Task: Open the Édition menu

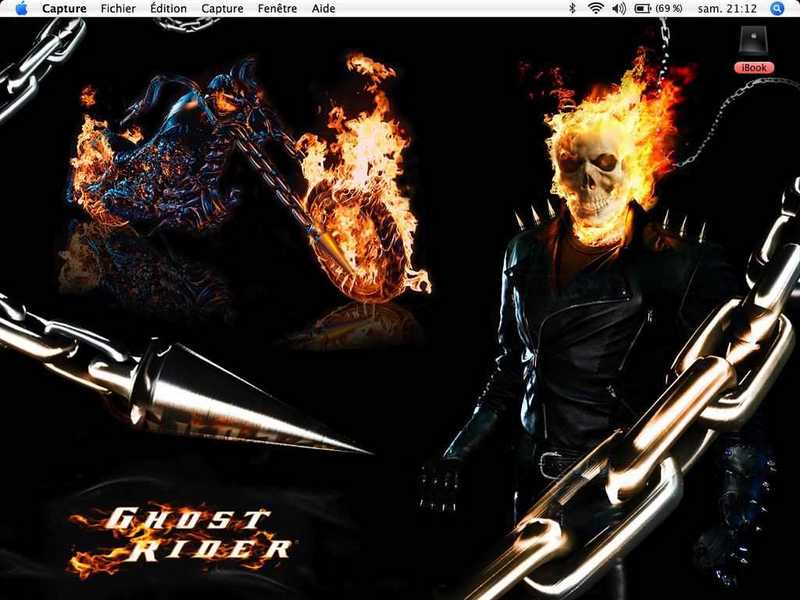Action: (x=168, y=9)
